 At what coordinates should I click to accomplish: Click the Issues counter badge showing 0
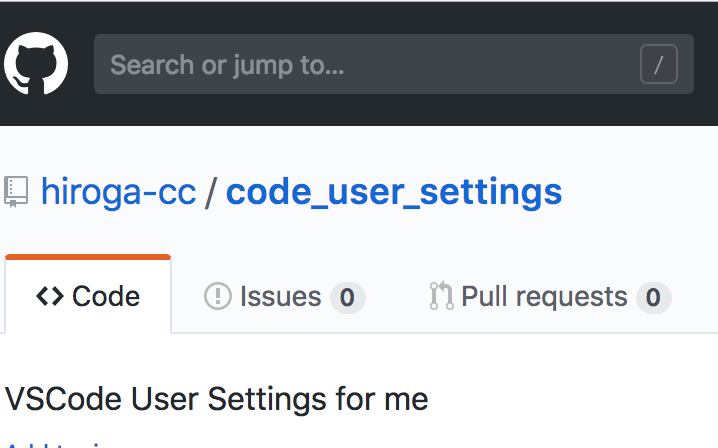point(347,297)
